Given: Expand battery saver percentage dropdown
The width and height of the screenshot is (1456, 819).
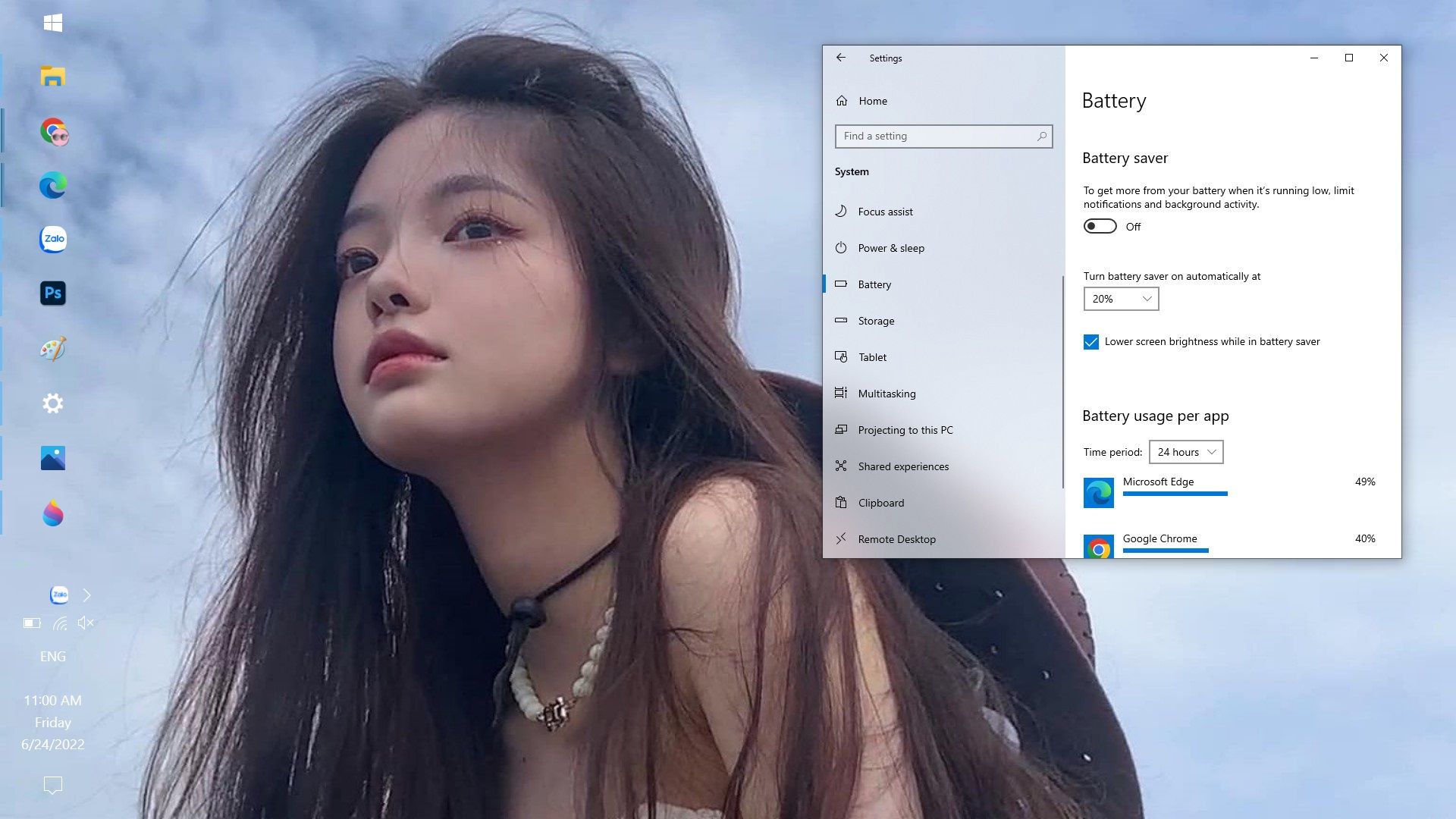Looking at the screenshot, I should (1120, 298).
